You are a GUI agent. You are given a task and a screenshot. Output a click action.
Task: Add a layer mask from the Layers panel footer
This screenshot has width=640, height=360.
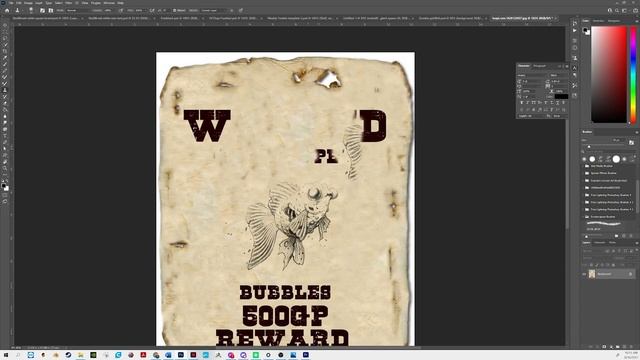[x=604, y=347]
